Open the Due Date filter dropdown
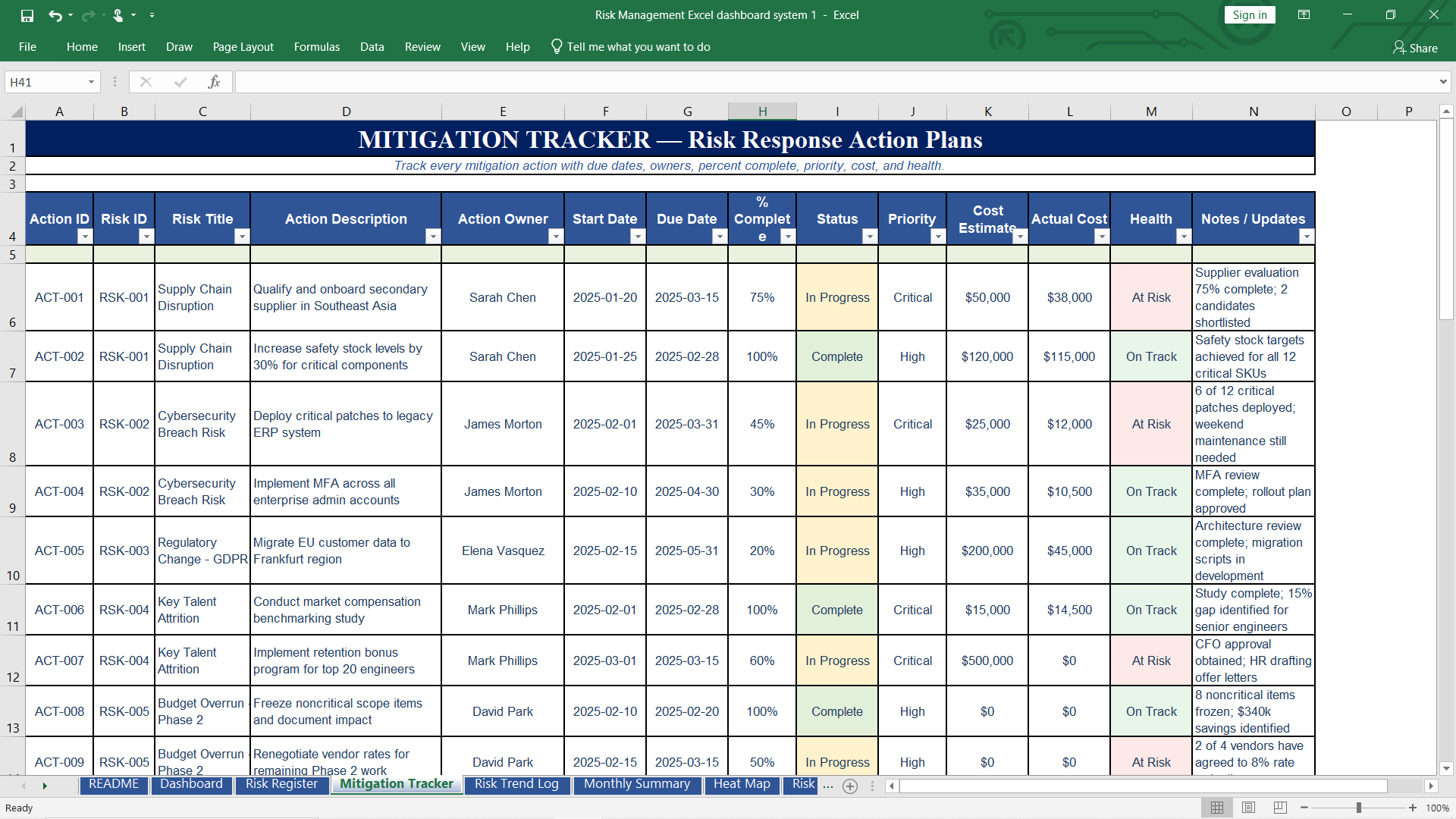Screen dimensions: 1456x819 pyautogui.click(x=720, y=237)
